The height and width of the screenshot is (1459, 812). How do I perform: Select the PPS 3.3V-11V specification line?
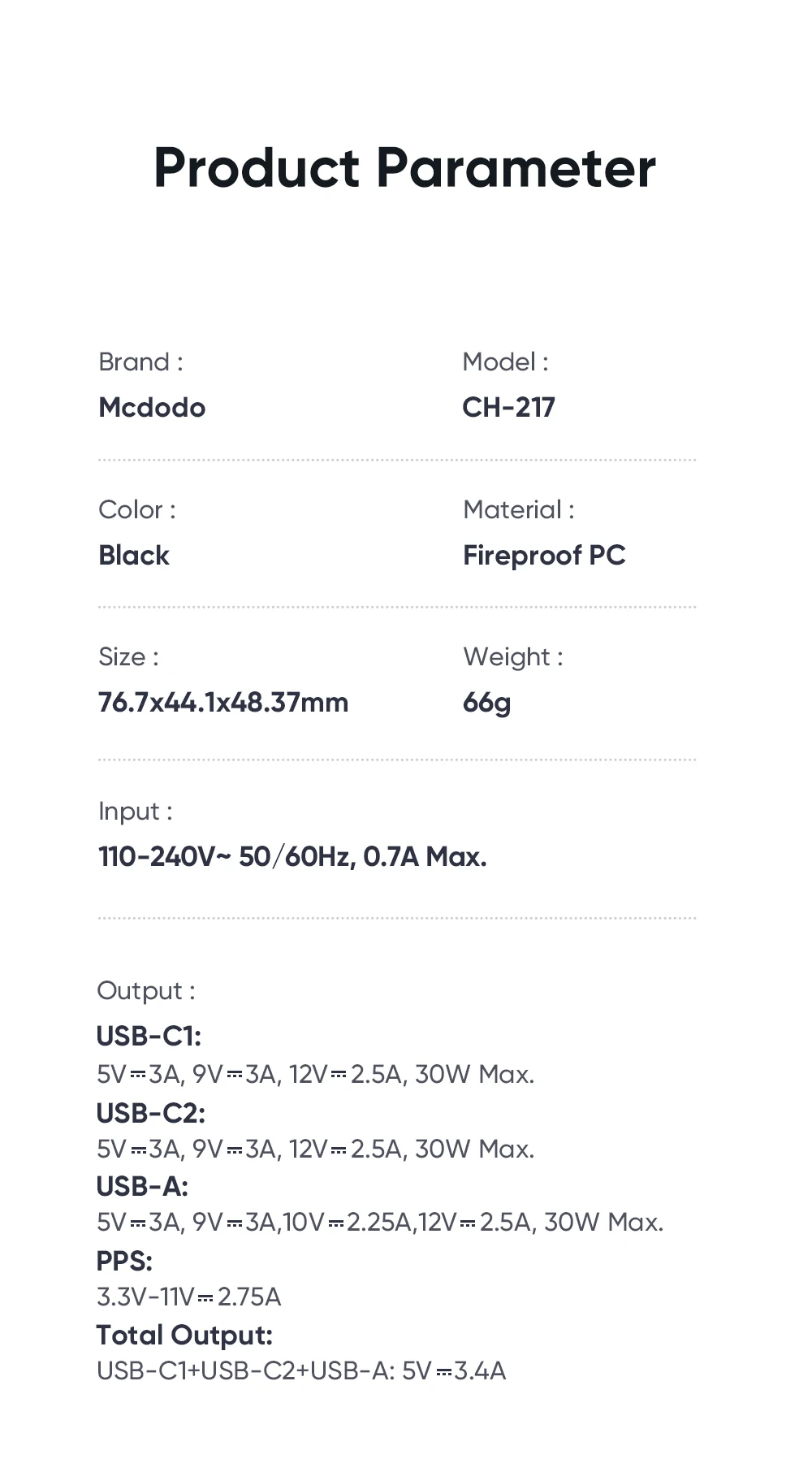coord(188,1297)
